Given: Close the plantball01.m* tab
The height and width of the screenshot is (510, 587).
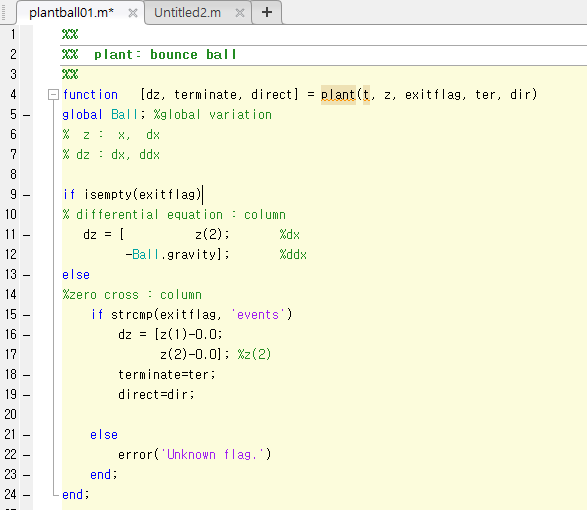Looking at the screenshot, I should [x=133, y=13].
